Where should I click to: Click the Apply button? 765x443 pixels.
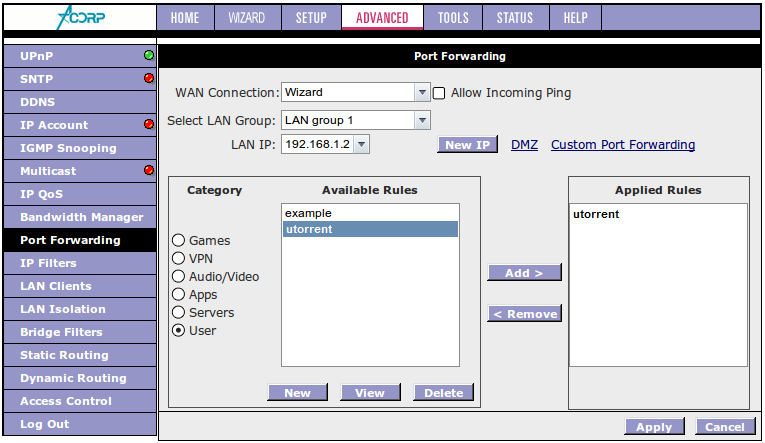coord(654,427)
